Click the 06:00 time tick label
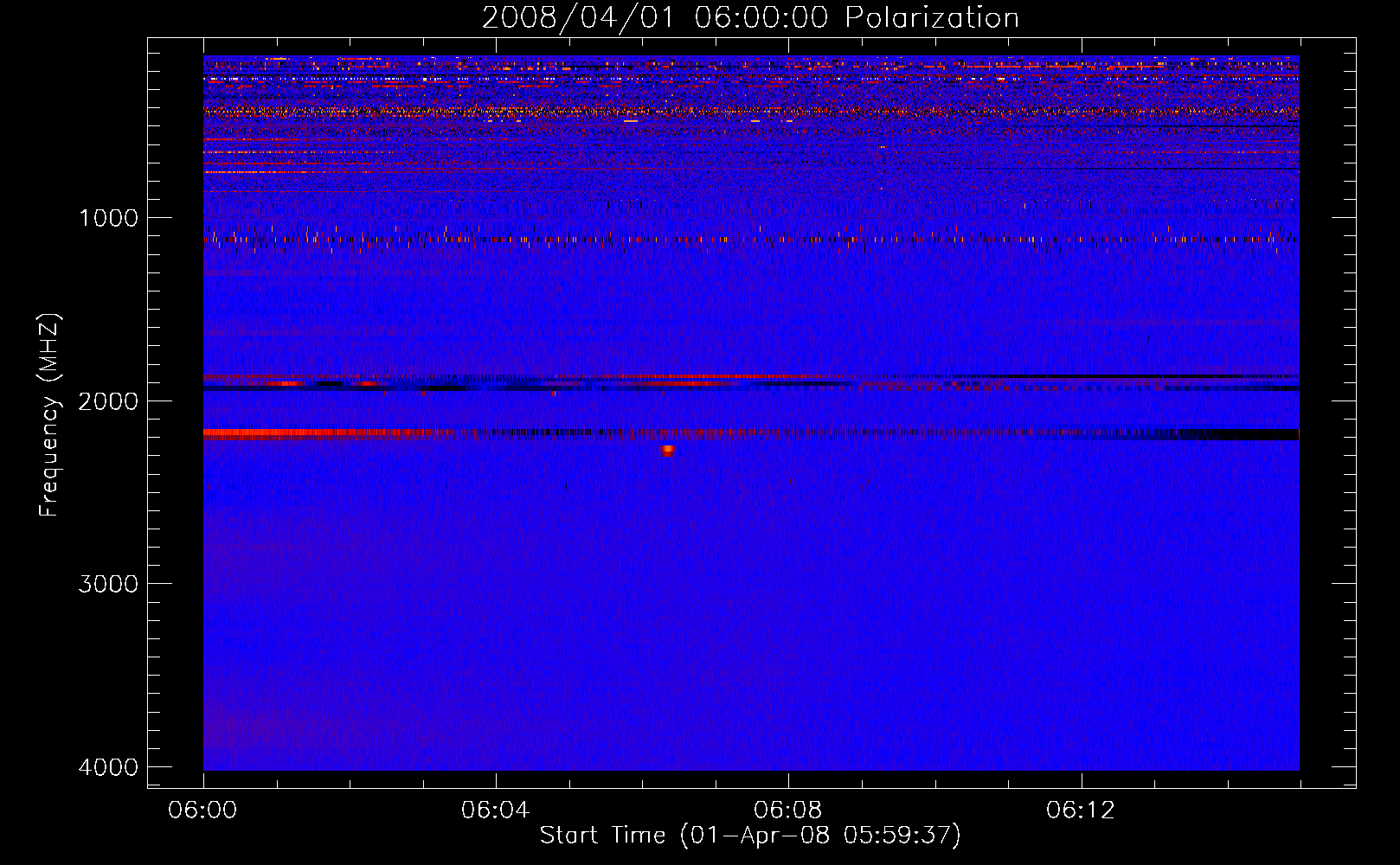1400x865 pixels. point(203,811)
